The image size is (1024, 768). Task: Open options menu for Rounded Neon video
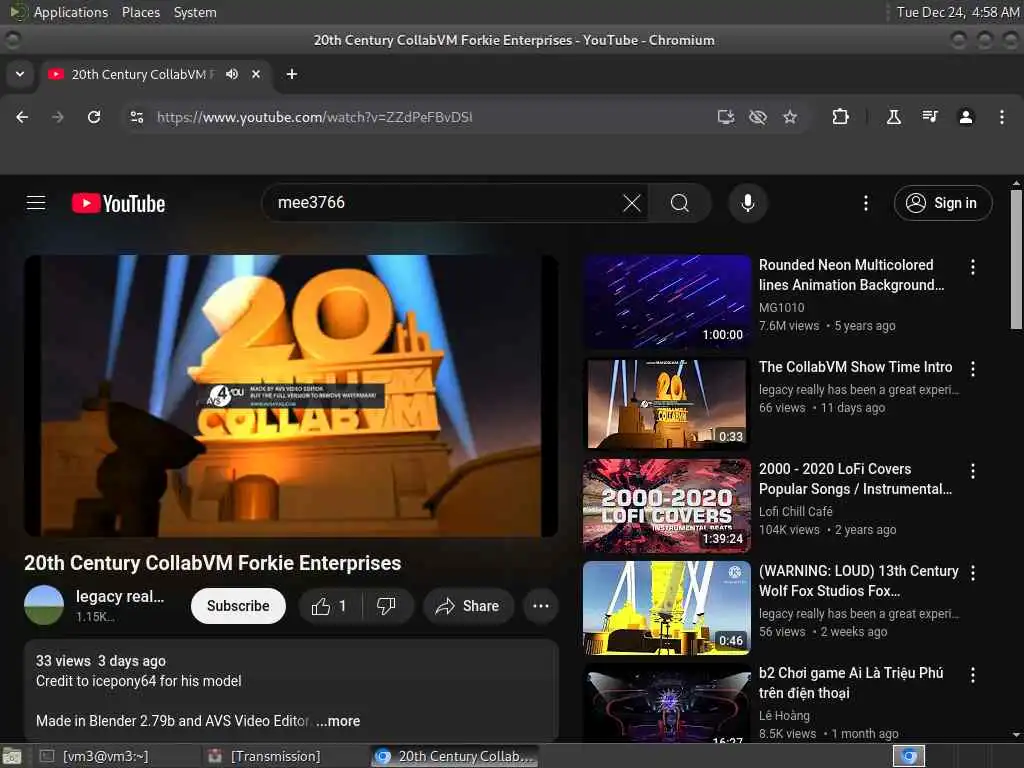coord(973,266)
